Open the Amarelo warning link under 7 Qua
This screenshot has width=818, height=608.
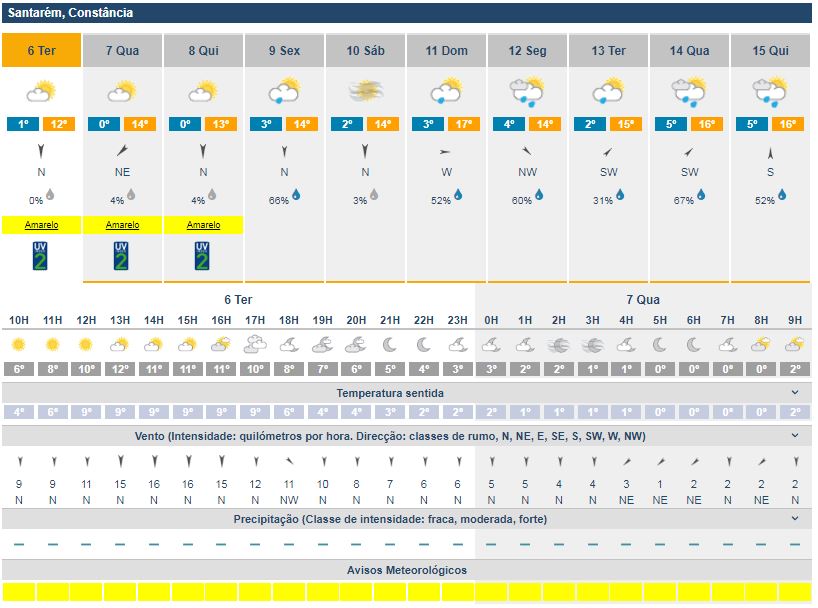pos(122,225)
